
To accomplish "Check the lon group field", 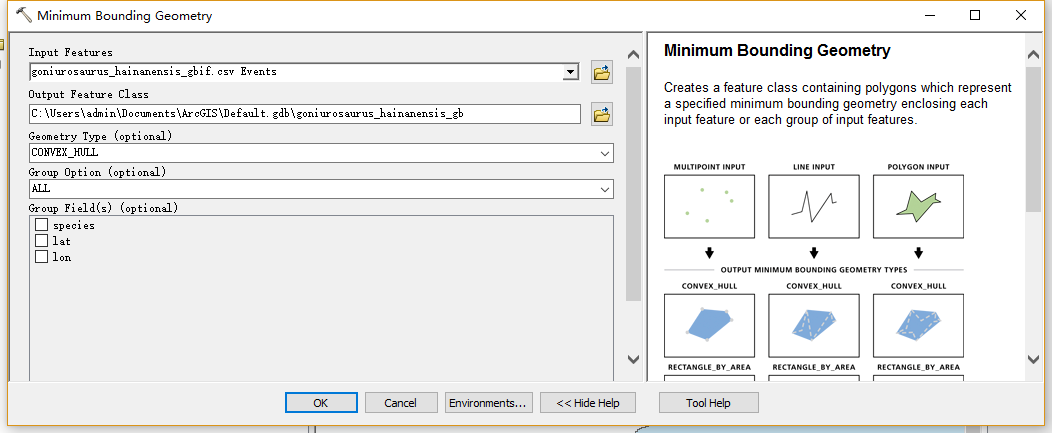I will pyautogui.click(x=42, y=256).
